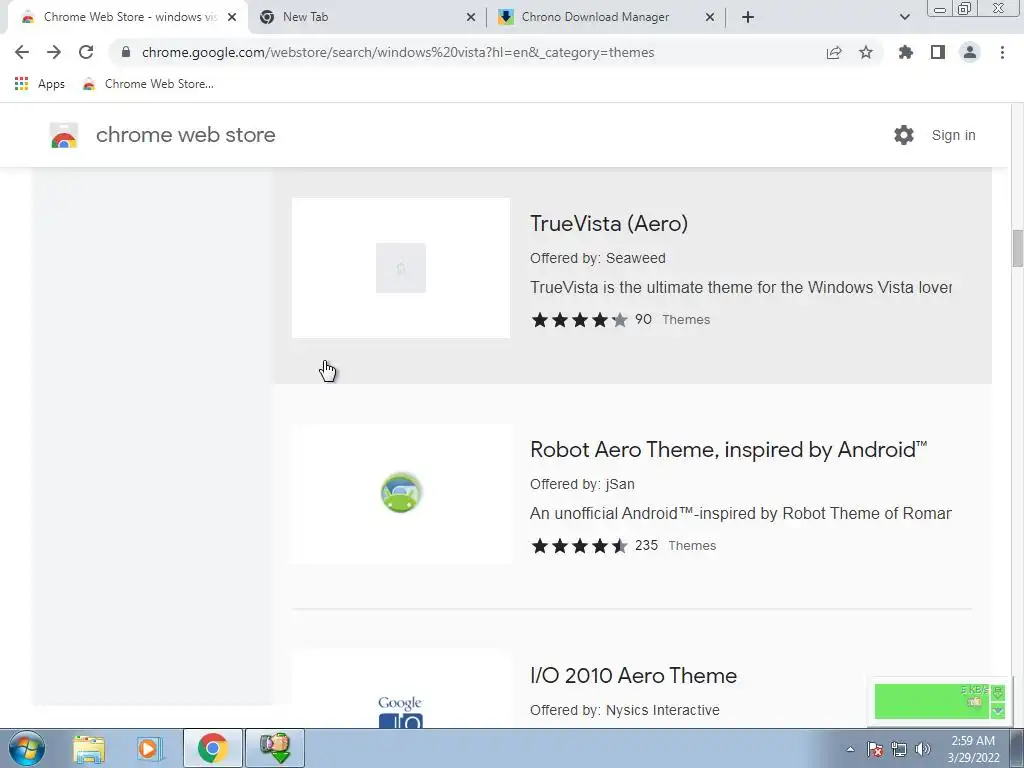
Task: Open the Windows Start menu
Action: [x=27, y=748]
